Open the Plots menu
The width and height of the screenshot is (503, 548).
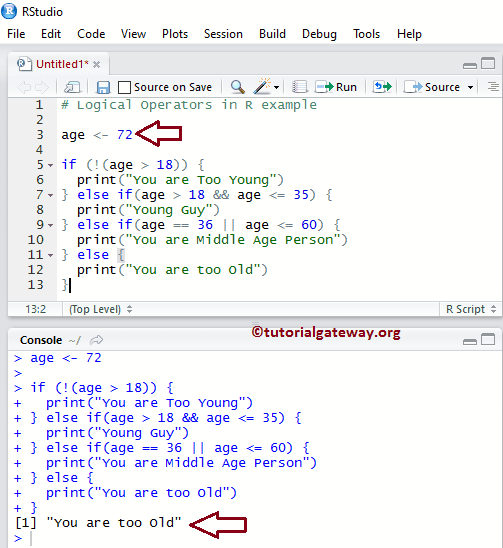pos(175,34)
